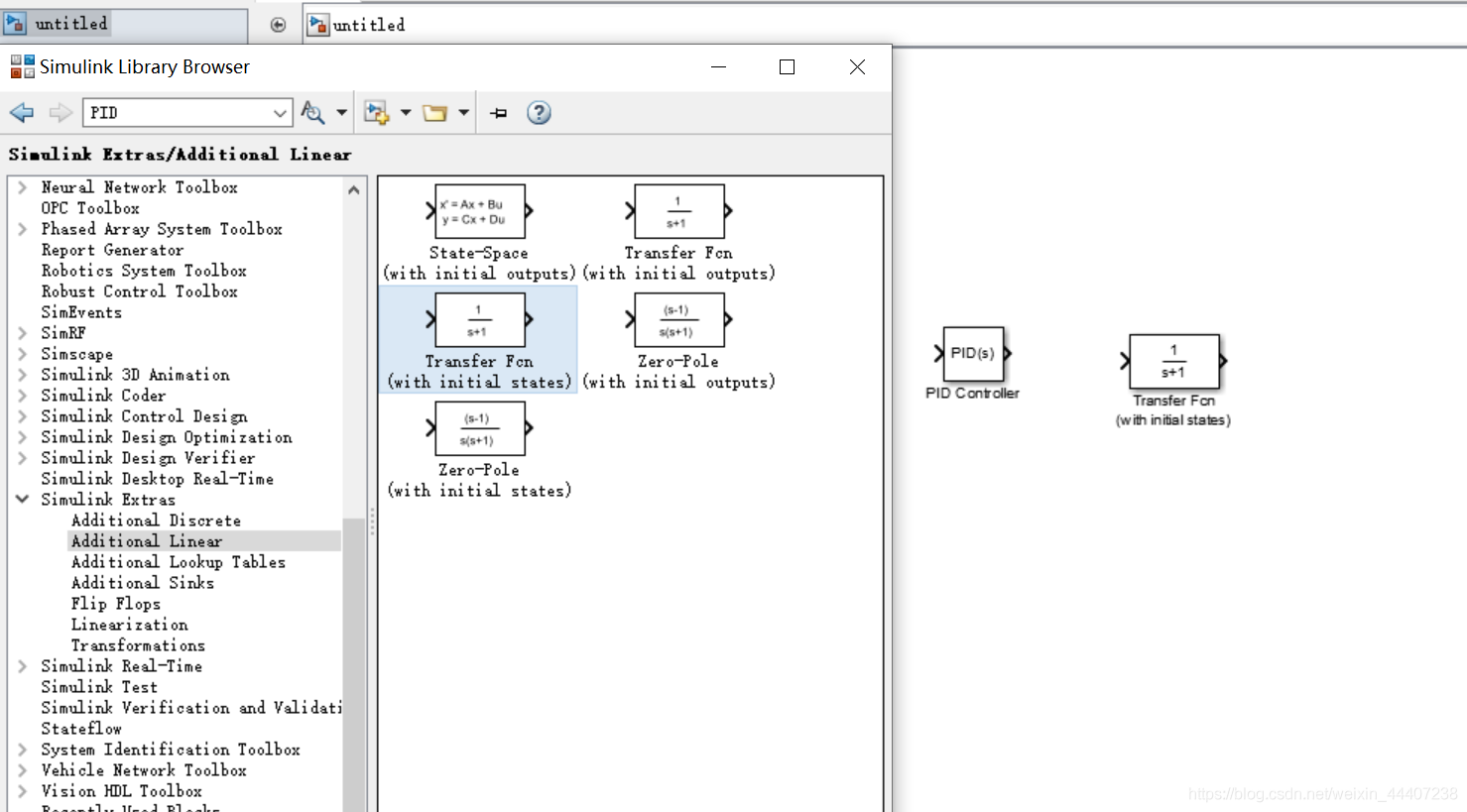This screenshot has height=812, width=1467.
Task: Open the Additional Discrete sublibrary
Action: (156, 521)
